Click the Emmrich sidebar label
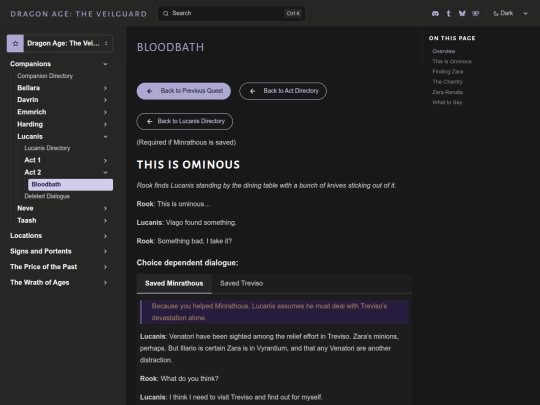Screen dimensions: 540x405 point(32,112)
